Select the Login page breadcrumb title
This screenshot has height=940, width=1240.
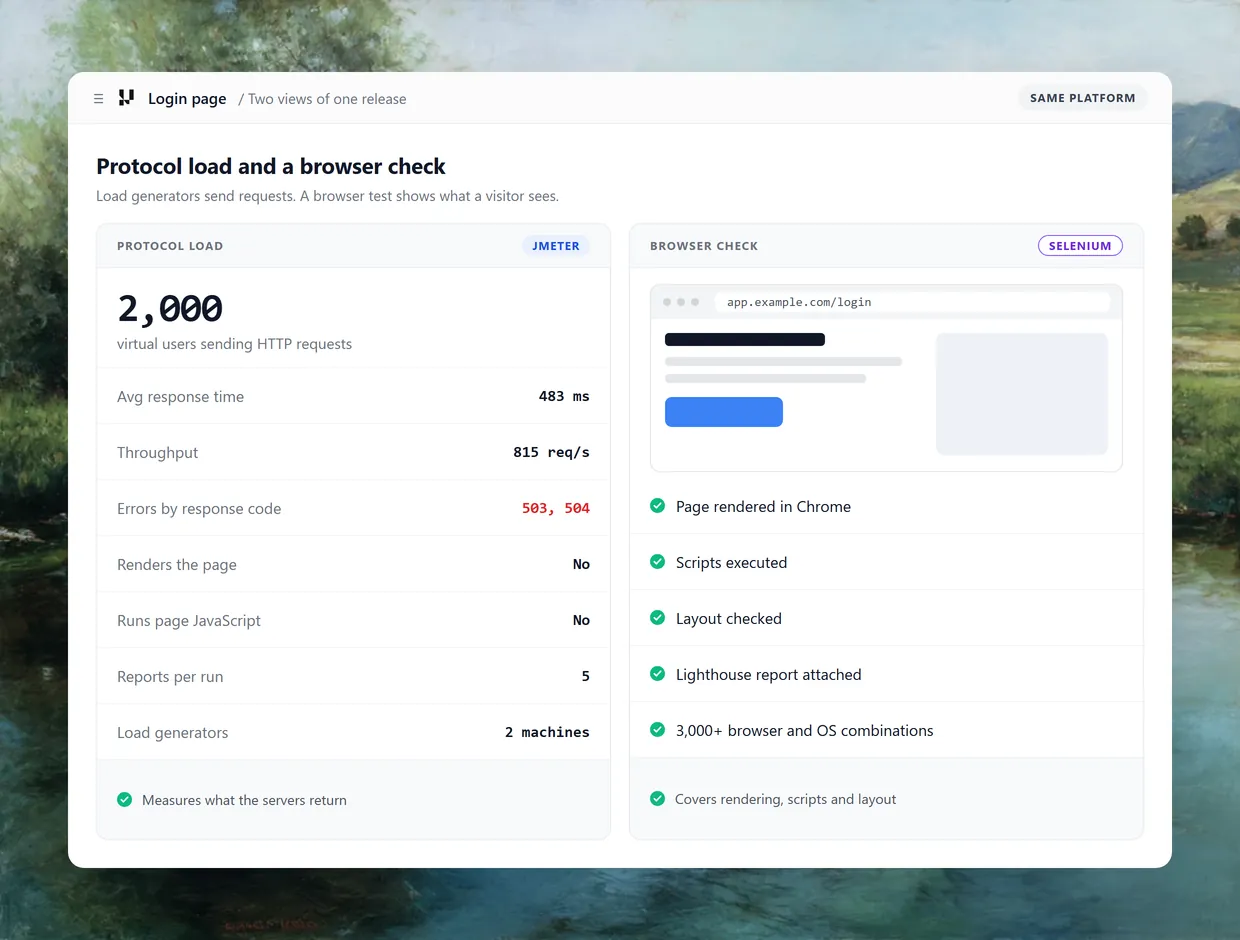[187, 99]
